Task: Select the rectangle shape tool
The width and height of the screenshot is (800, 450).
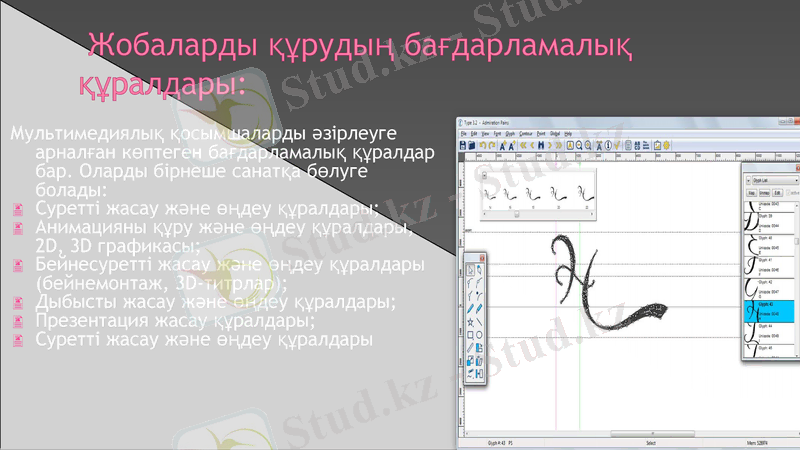Action: 470,335
